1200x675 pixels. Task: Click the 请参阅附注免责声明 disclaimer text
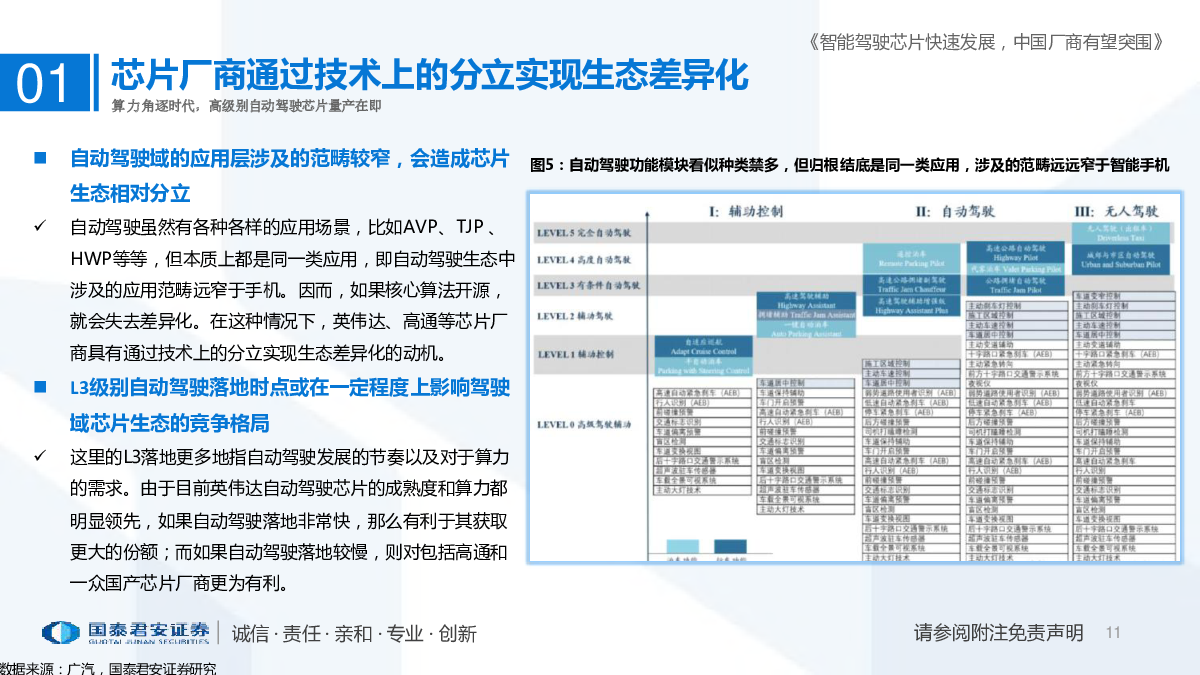tap(998, 632)
